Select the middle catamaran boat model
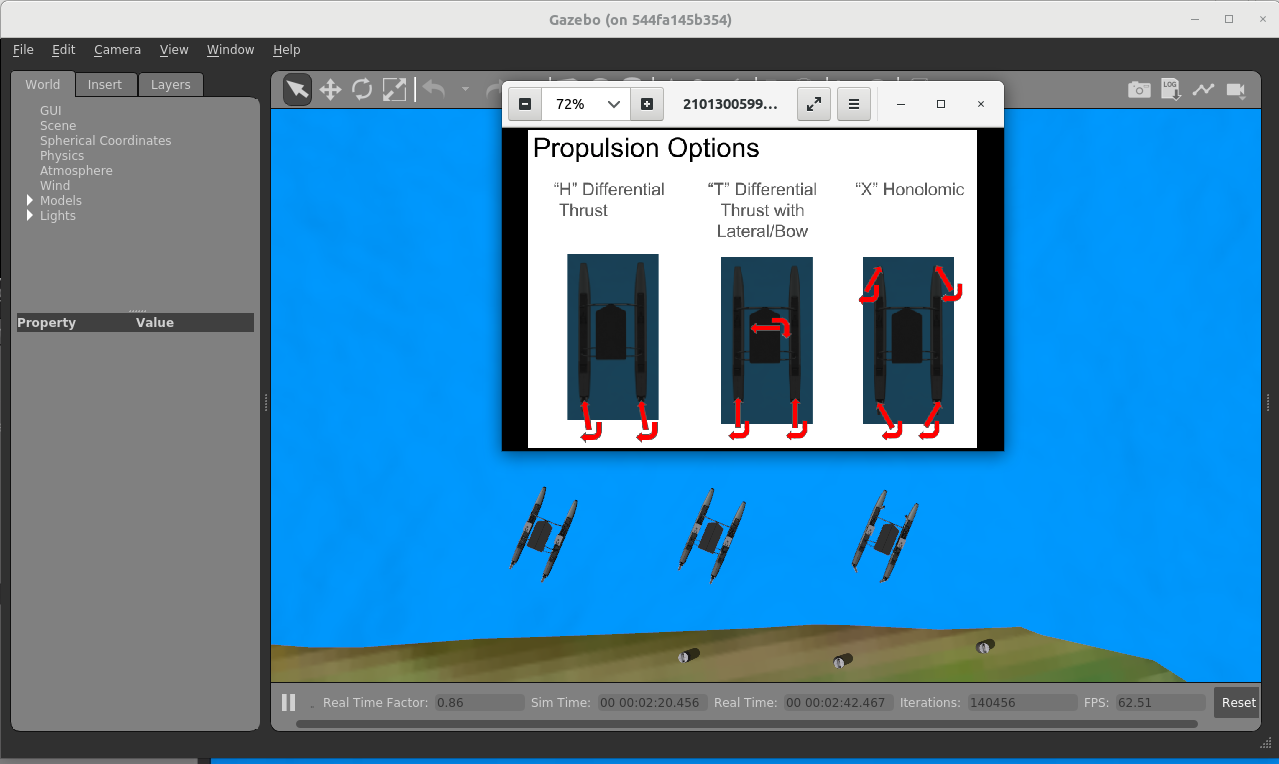This screenshot has height=764, width=1279. tap(713, 534)
